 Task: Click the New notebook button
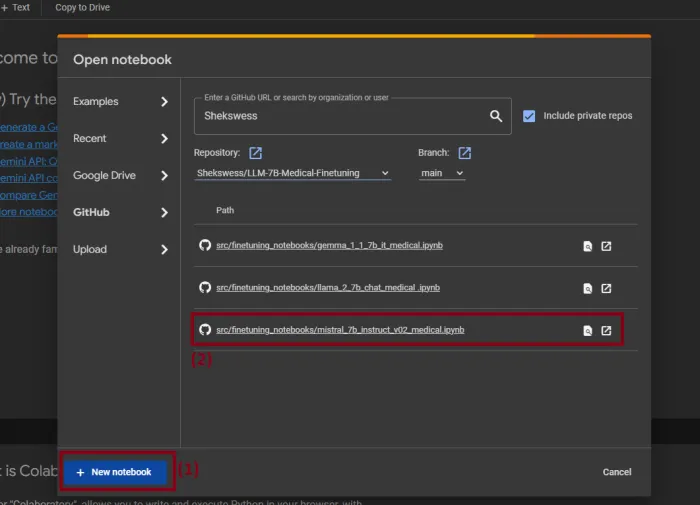click(116, 472)
